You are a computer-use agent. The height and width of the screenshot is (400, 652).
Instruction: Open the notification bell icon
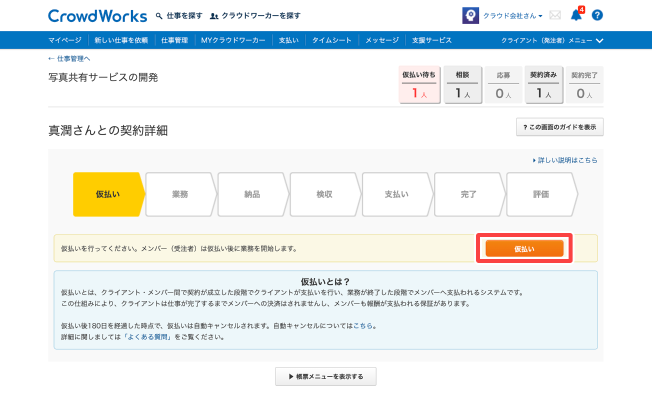coord(576,16)
